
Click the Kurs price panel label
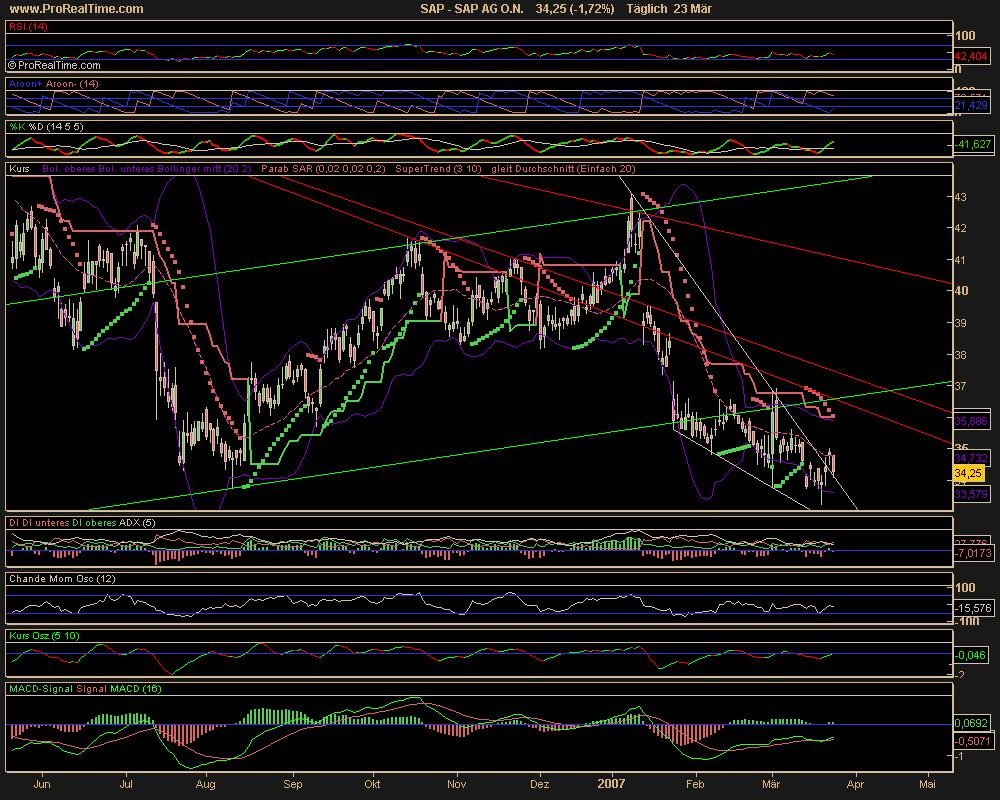click(19, 170)
